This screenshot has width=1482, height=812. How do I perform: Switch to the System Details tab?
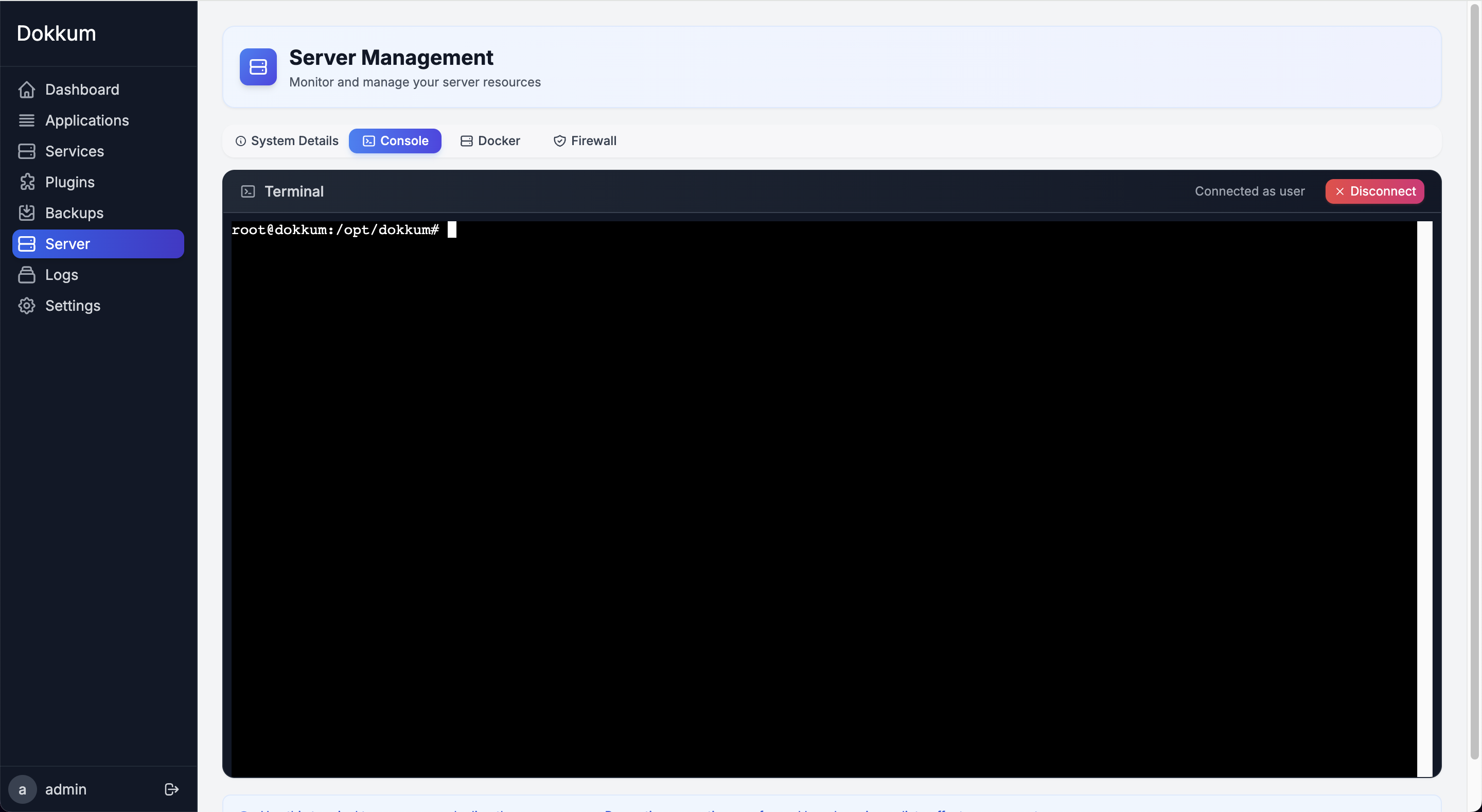coord(287,140)
